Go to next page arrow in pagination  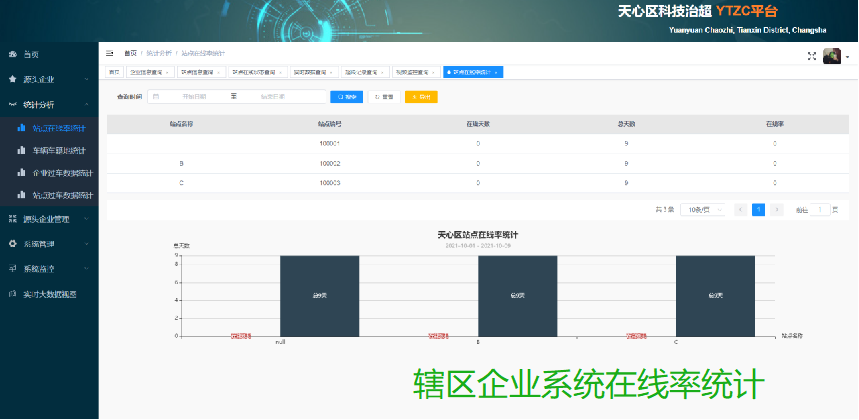point(777,210)
